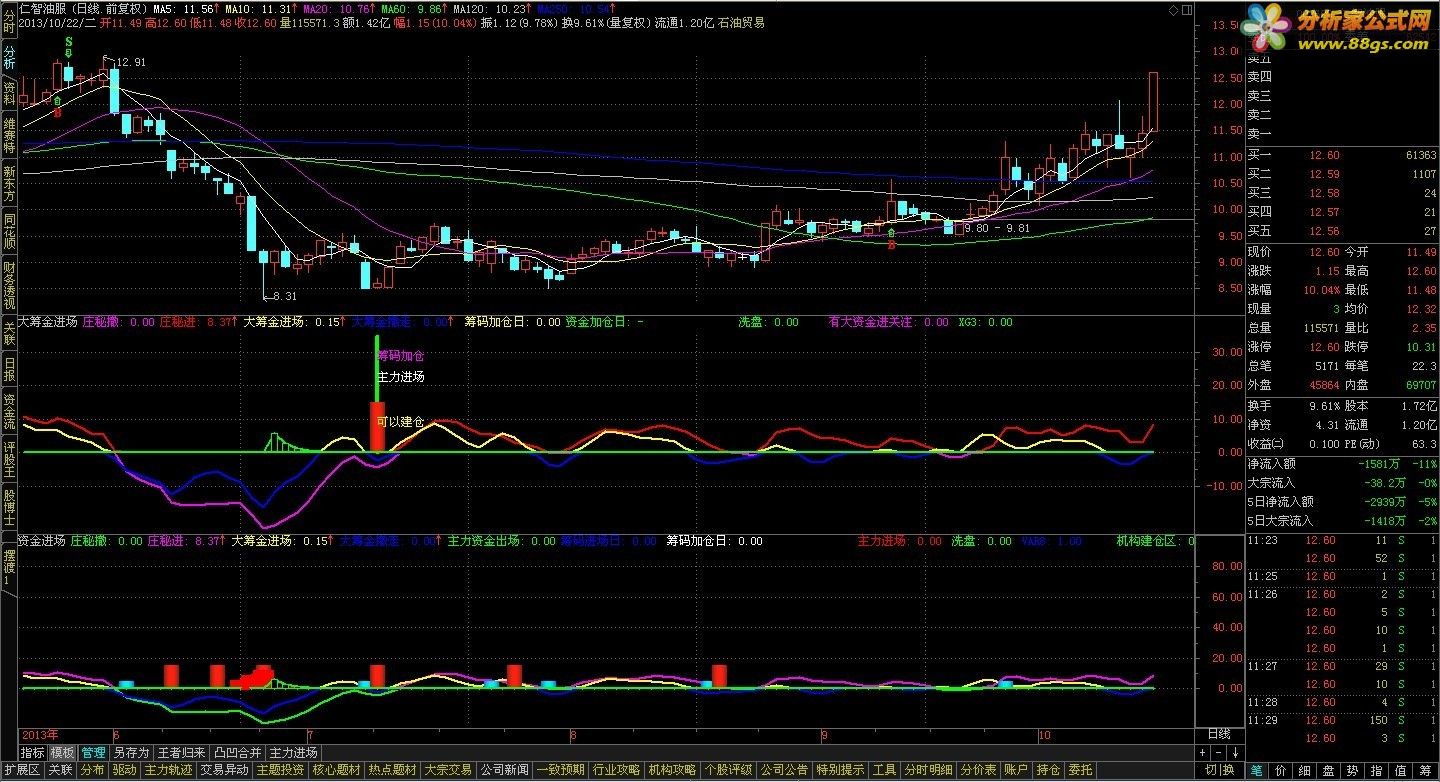Open 分价表 in the bottom bar
Viewport: 1440px width, 782px height.
pos(978,770)
